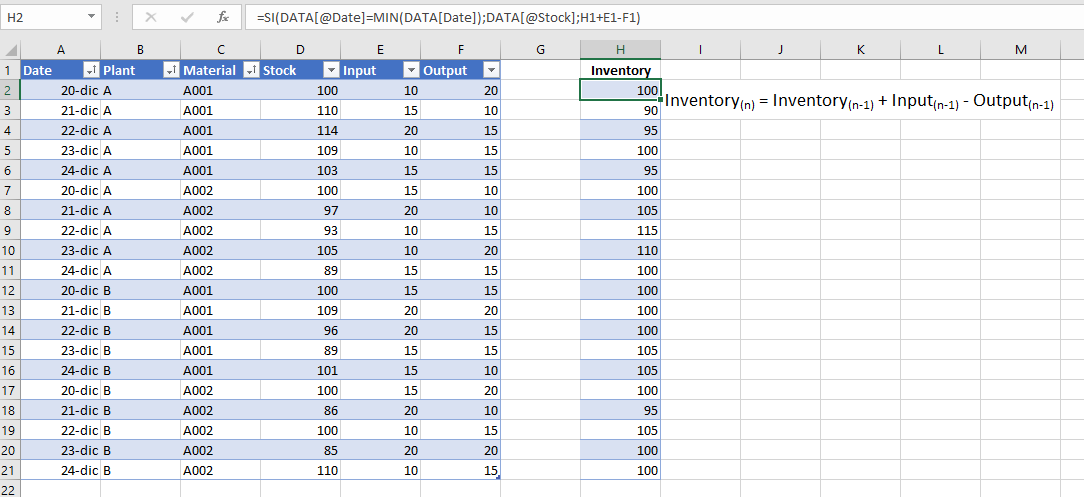Select Material cell A001 in row 16
This screenshot has height=497, width=1084.
click(x=221, y=371)
